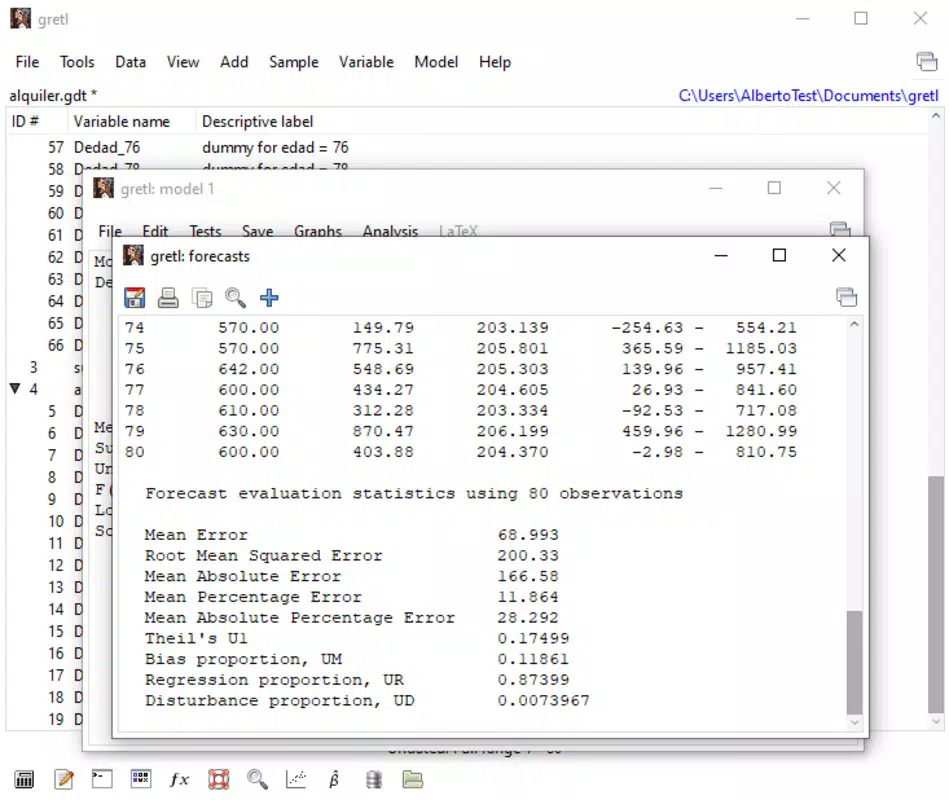Image resolution: width=949 pixels, height=800 pixels.
Task: Open the Variable menu
Action: tap(366, 62)
